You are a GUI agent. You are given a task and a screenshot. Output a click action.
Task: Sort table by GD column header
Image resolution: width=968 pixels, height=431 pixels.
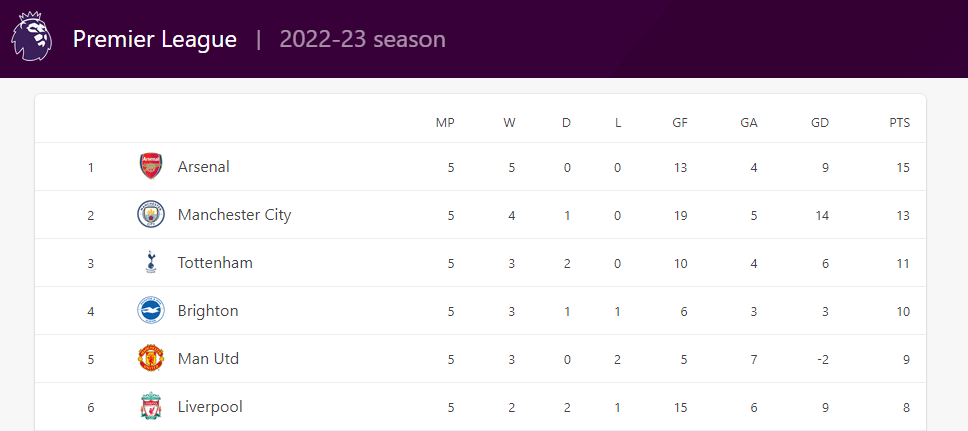click(820, 123)
